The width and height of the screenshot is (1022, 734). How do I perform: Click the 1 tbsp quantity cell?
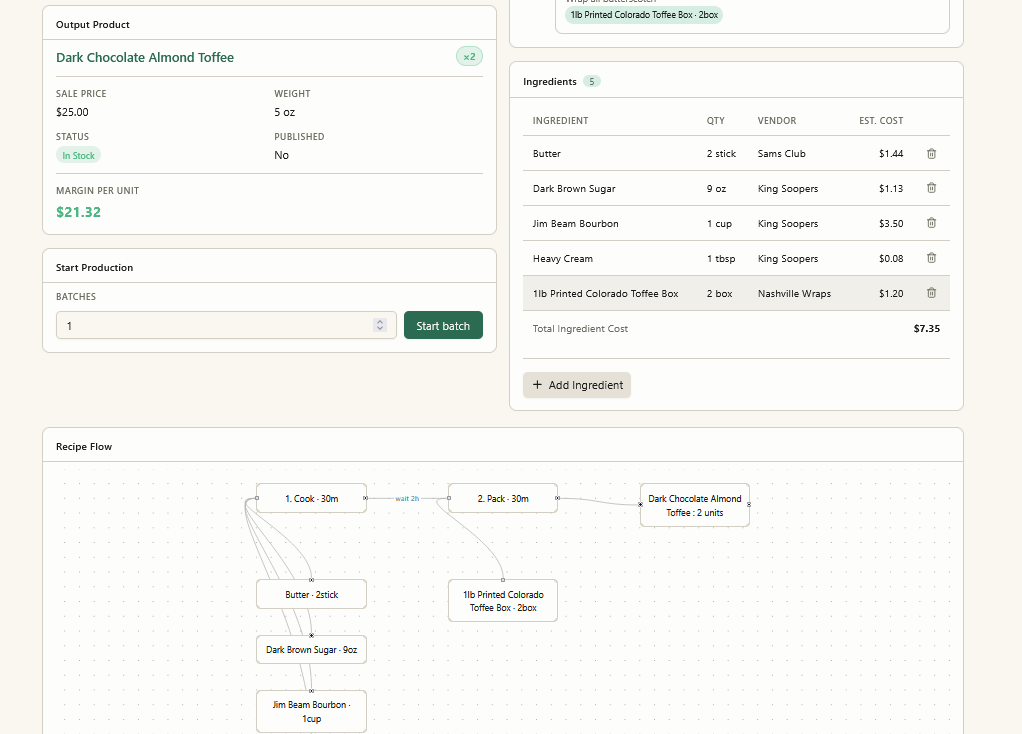coord(721,259)
